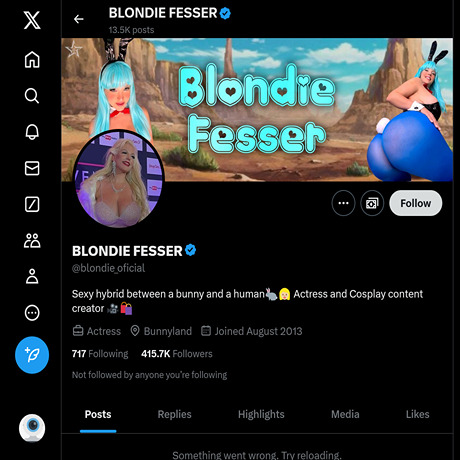The image size is (460, 460).
Task: Switch to the Highlights tab
Action: click(261, 414)
